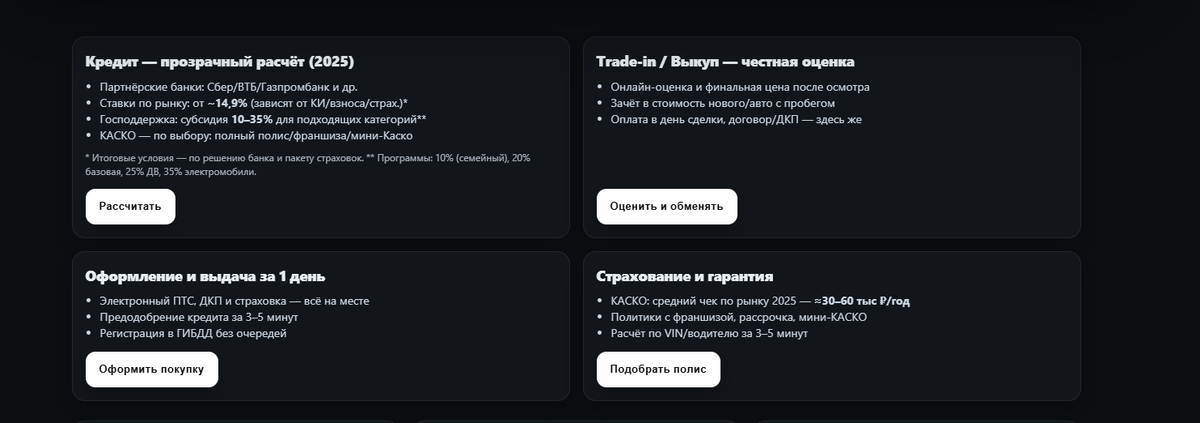Select the Ставки по рынку 14,9% line
The height and width of the screenshot is (423, 1200).
pos(253,103)
